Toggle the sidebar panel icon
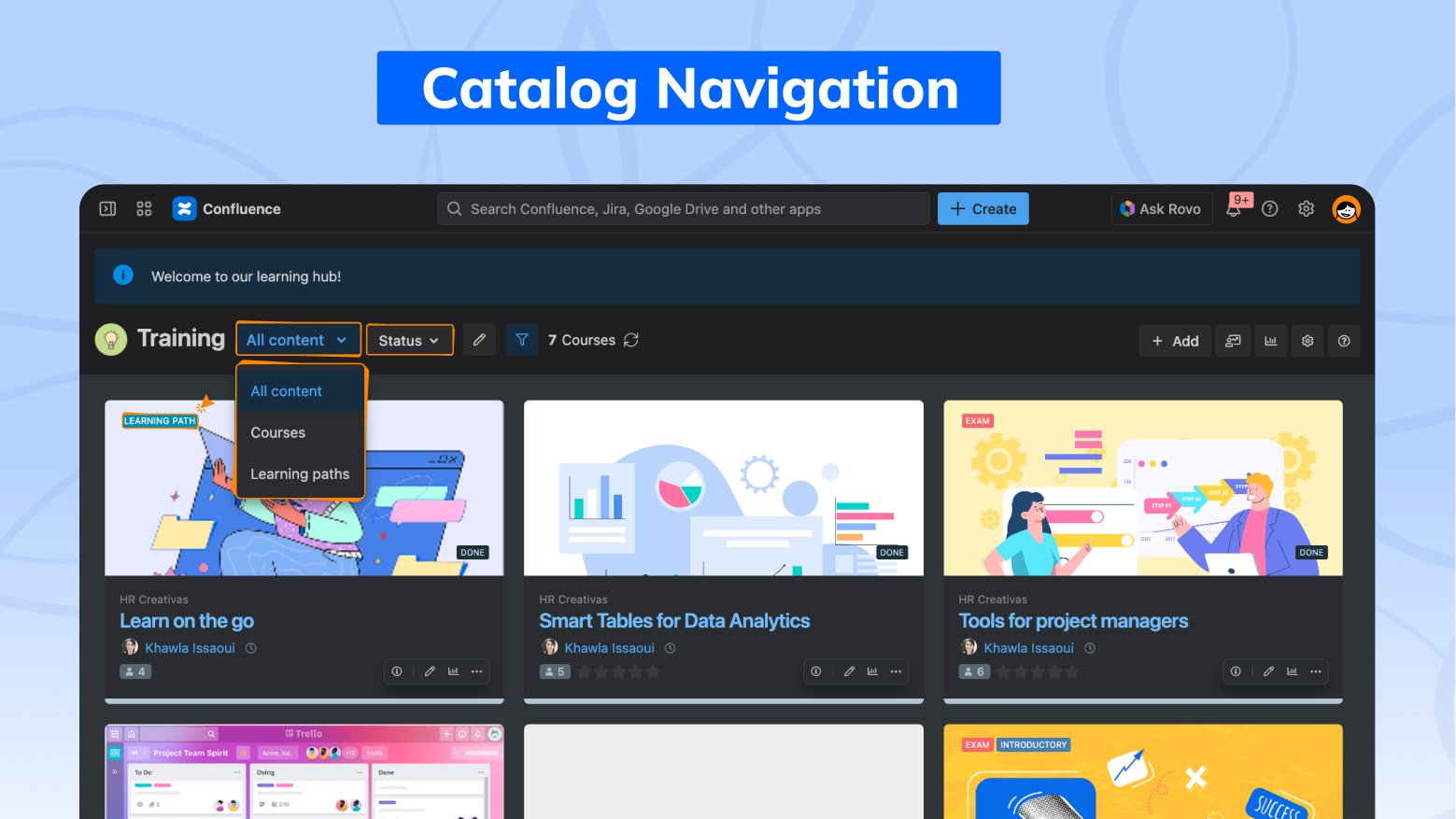1456x819 pixels. (107, 209)
